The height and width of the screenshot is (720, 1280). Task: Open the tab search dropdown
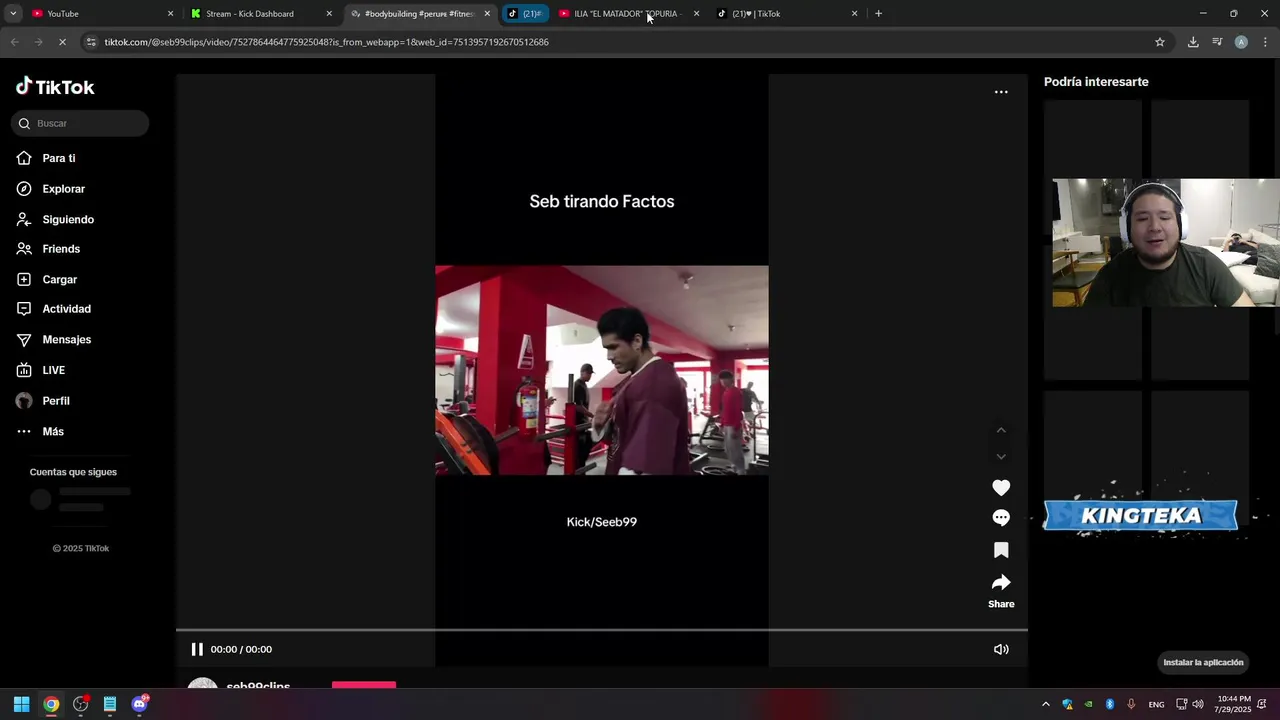pos(13,14)
